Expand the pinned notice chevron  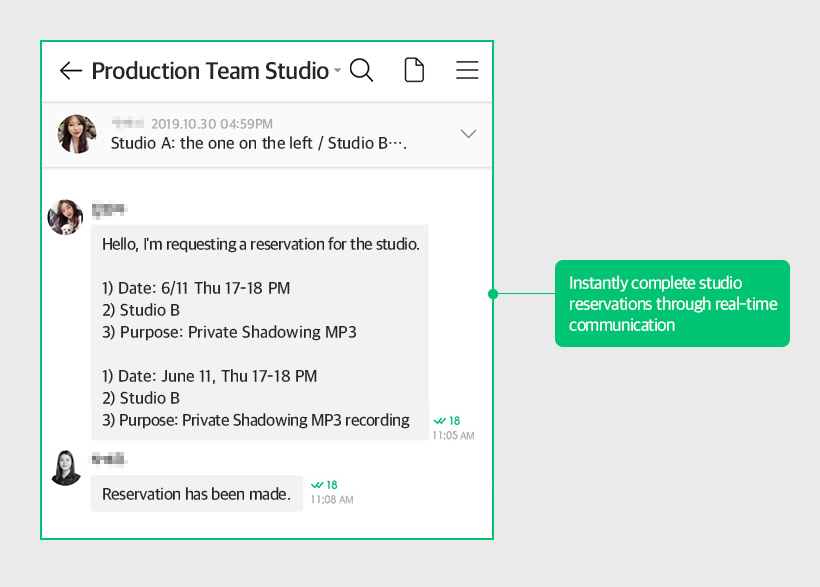coord(468,134)
